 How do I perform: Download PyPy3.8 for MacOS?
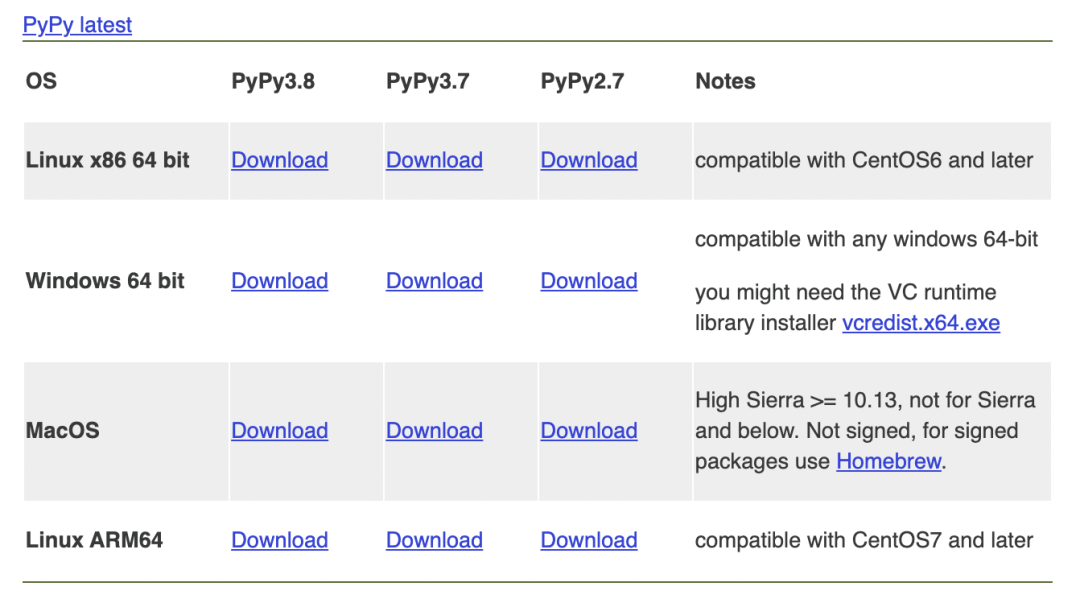[279, 431]
